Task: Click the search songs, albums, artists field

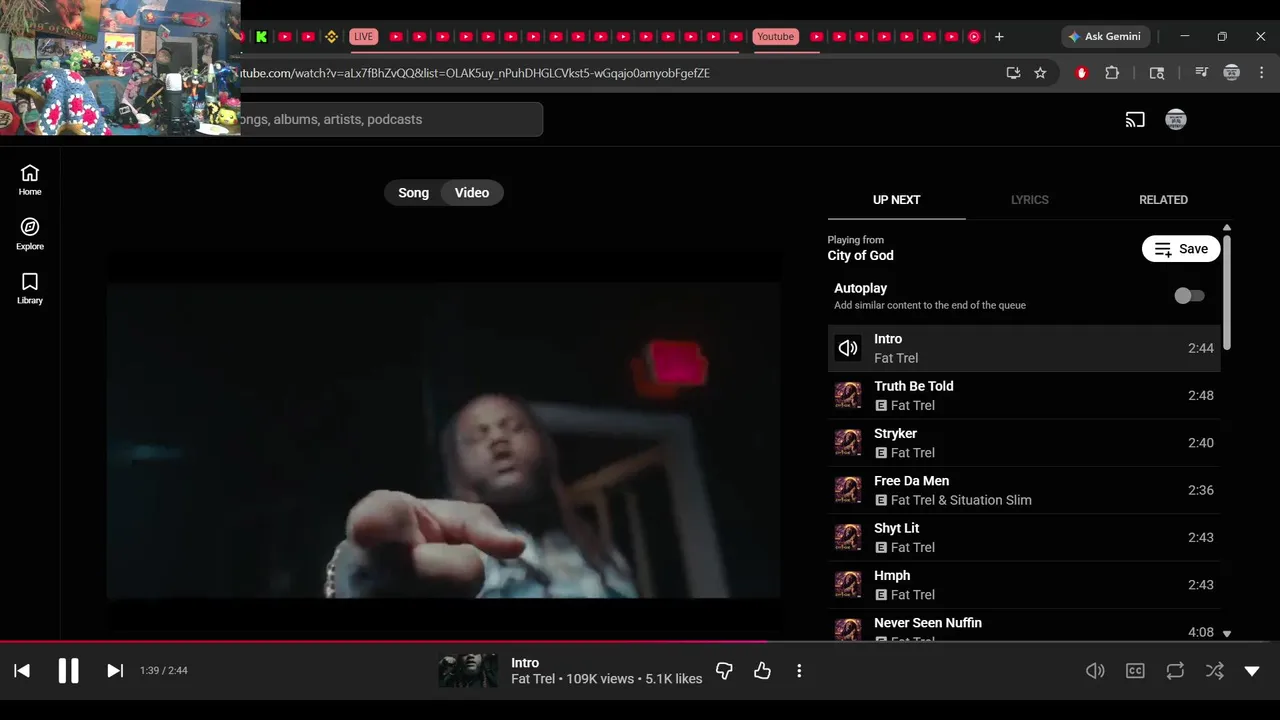Action: coord(390,119)
